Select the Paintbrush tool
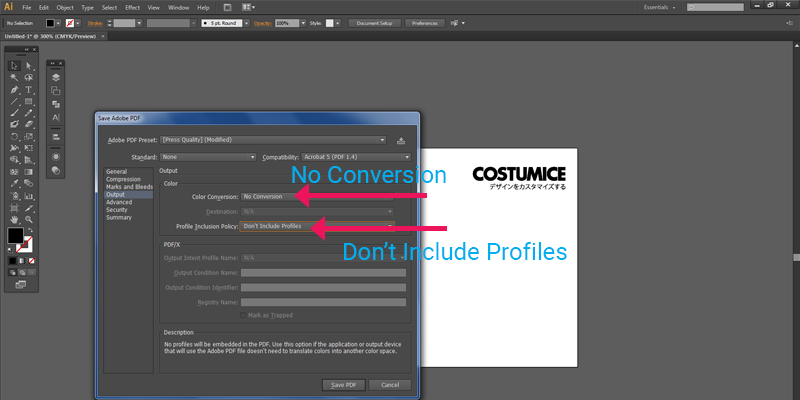 pyautogui.click(x=14, y=113)
